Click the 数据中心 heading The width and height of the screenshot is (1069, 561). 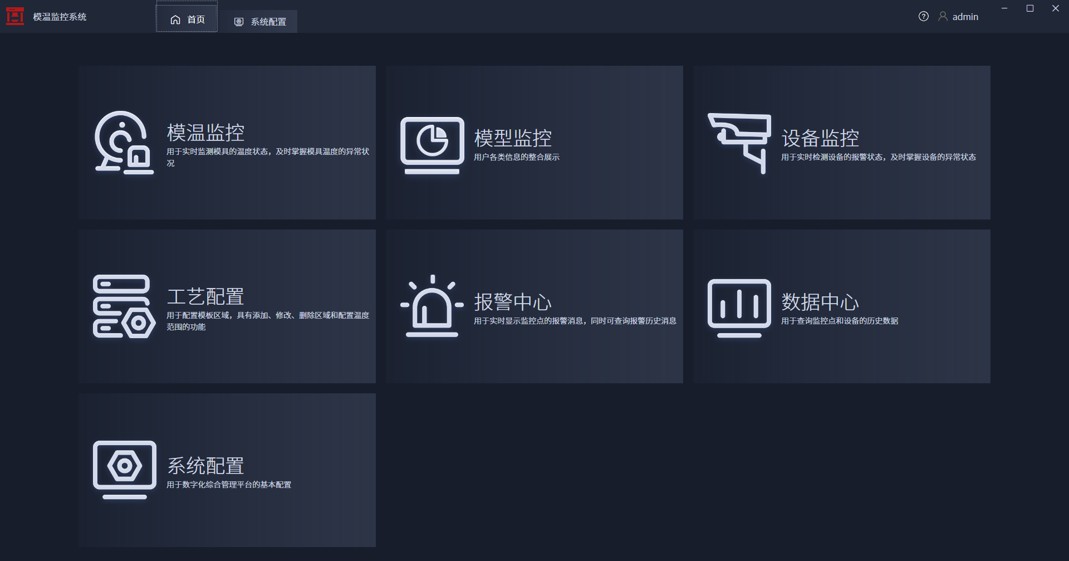[x=820, y=302]
